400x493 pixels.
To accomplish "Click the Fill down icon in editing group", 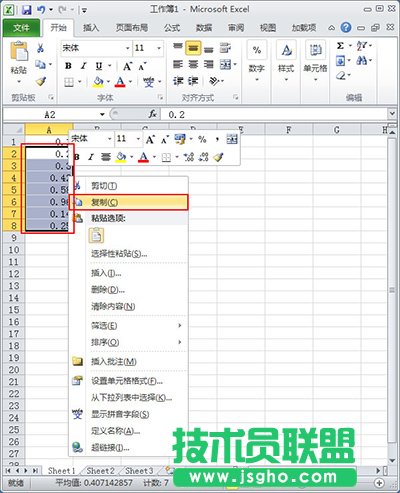I will (x=340, y=61).
